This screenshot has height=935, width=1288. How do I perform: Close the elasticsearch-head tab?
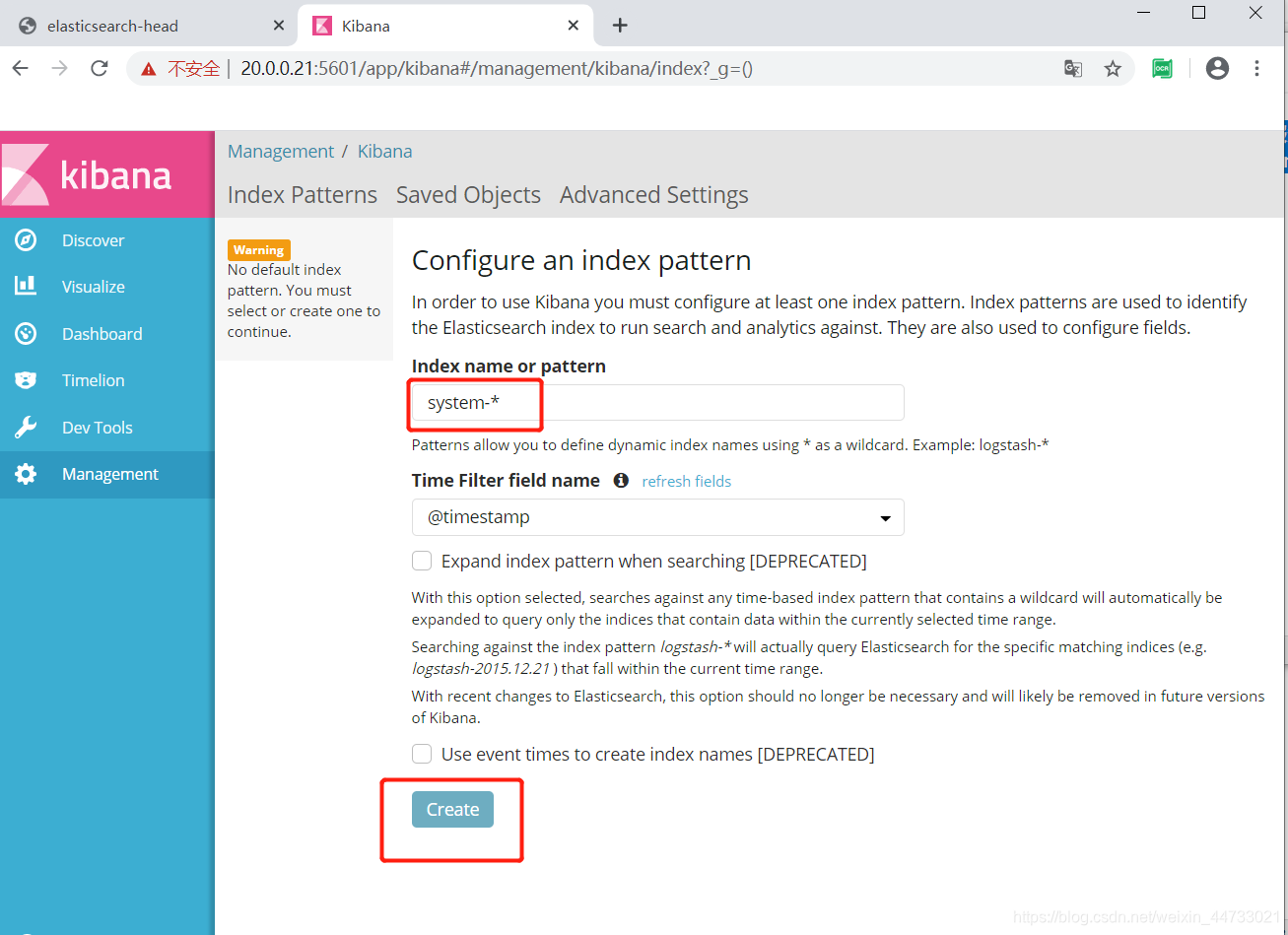[x=279, y=26]
